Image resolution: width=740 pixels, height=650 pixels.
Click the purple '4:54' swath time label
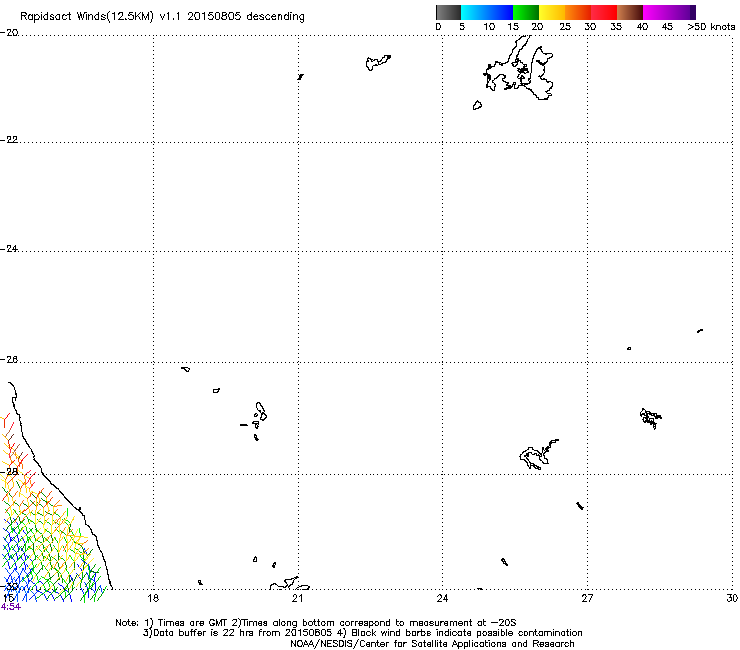coord(10,607)
